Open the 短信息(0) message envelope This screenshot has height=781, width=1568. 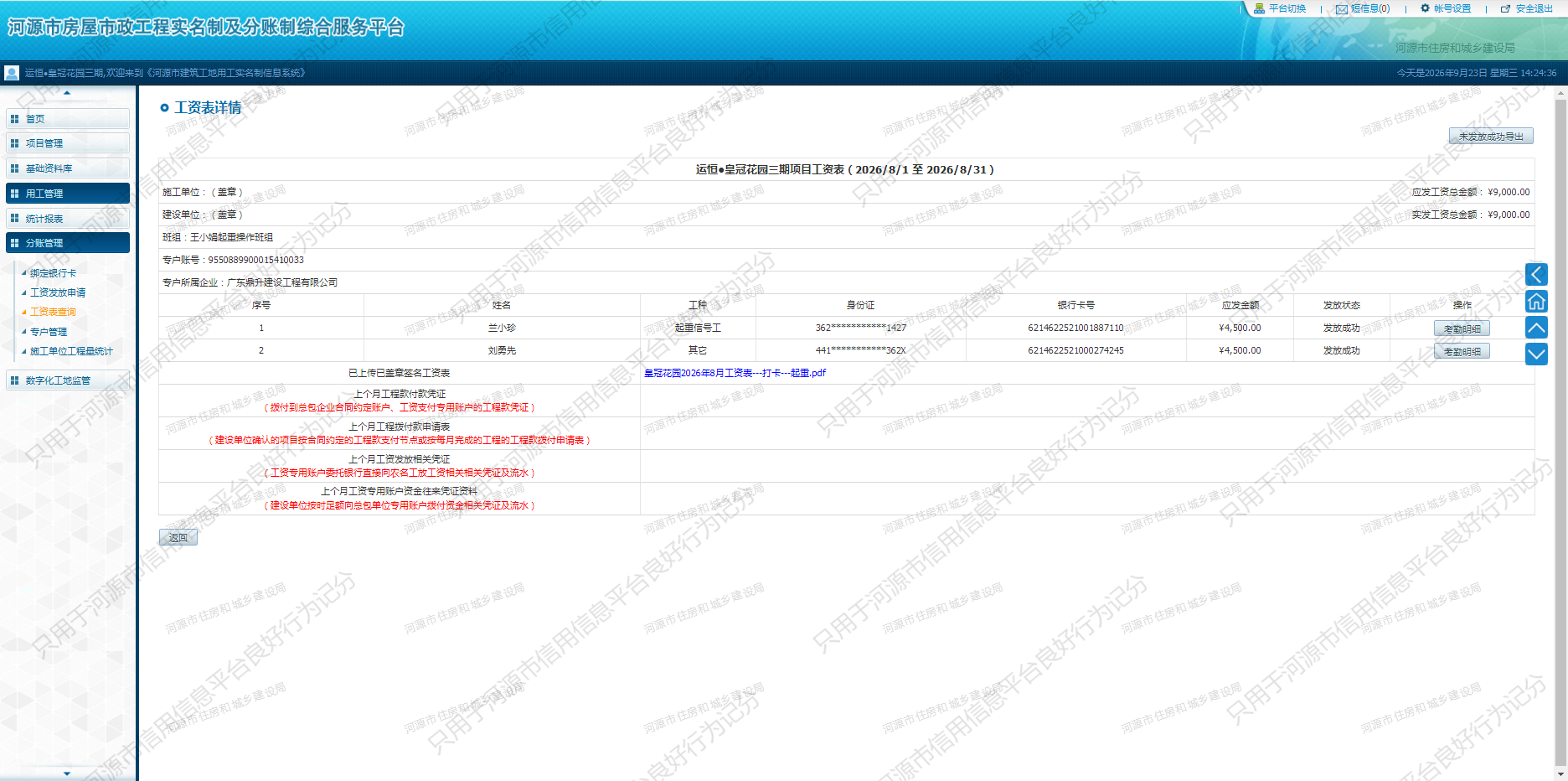coord(1342,9)
